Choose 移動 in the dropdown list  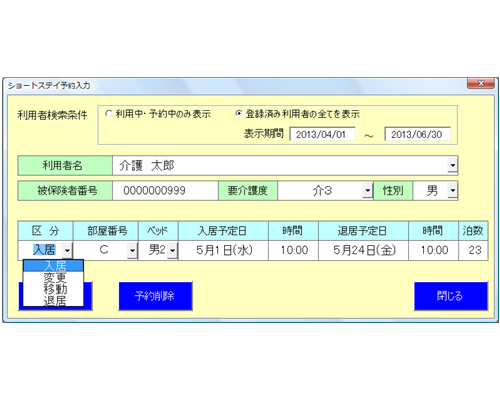[53, 289]
